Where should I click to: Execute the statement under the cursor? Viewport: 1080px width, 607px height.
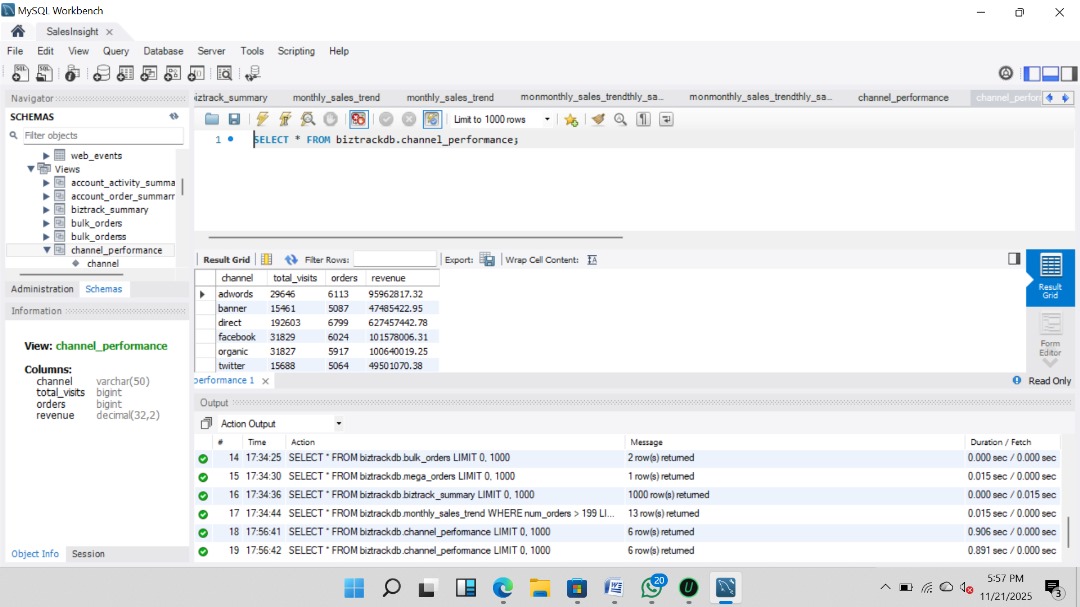[285, 119]
